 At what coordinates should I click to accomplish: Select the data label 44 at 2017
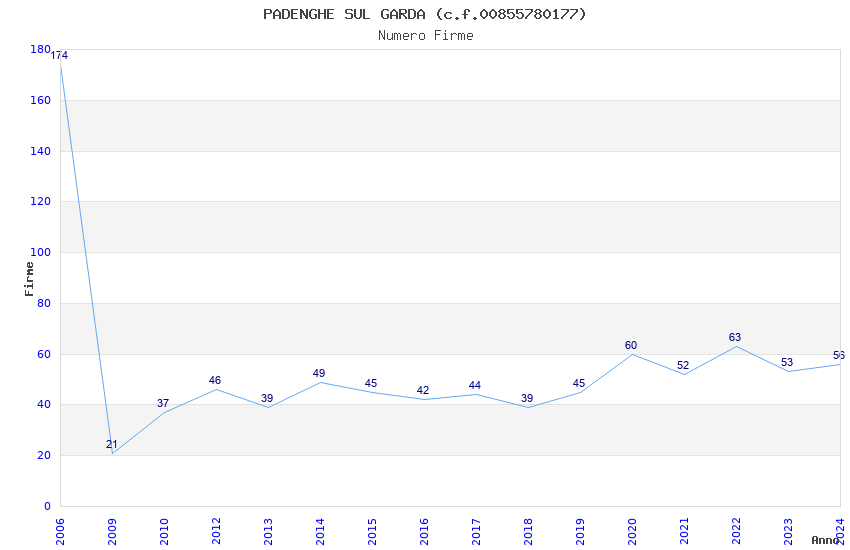[475, 385]
